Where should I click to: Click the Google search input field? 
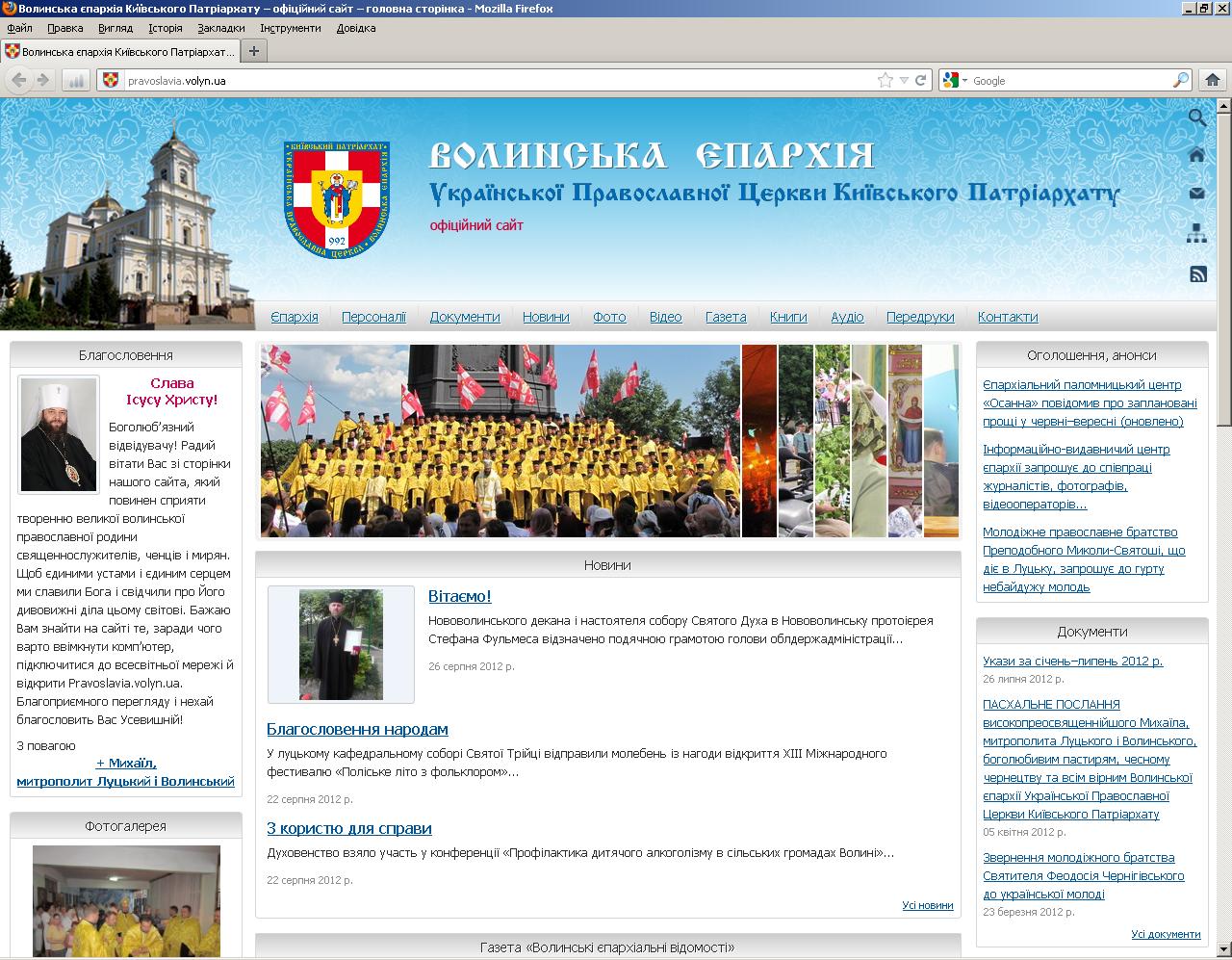(x=1068, y=81)
